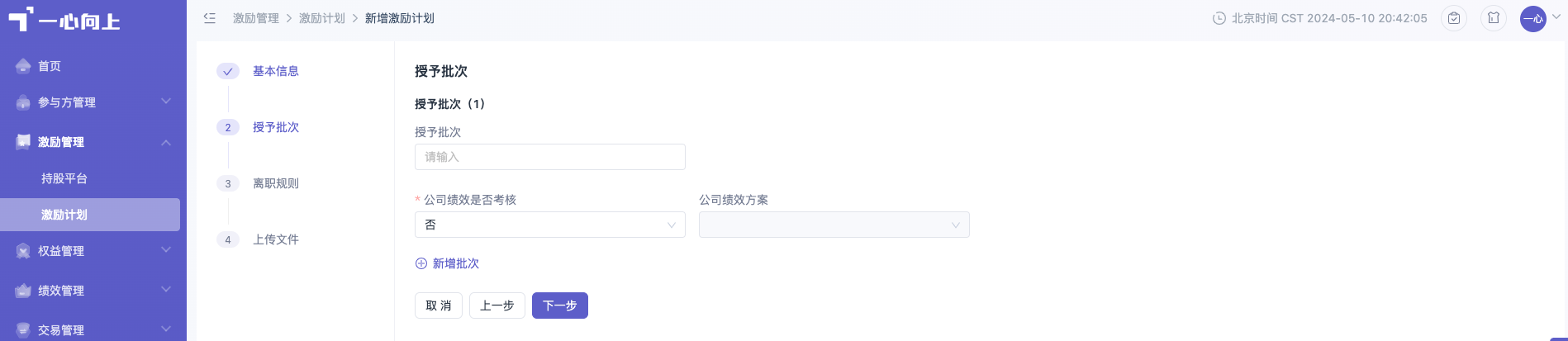Click the shirt theme icon in header

coord(1494,18)
